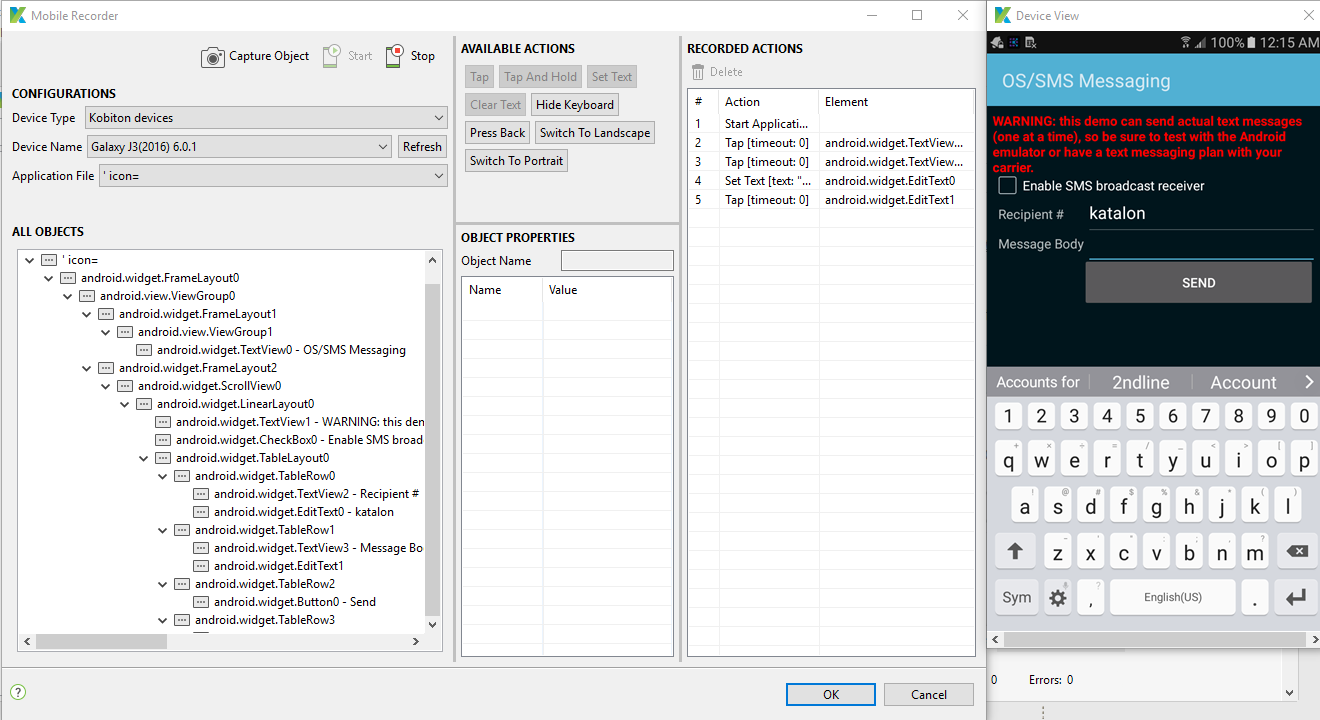
Task: Click the notification icon in the device status bar
Action: (x=996, y=42)
